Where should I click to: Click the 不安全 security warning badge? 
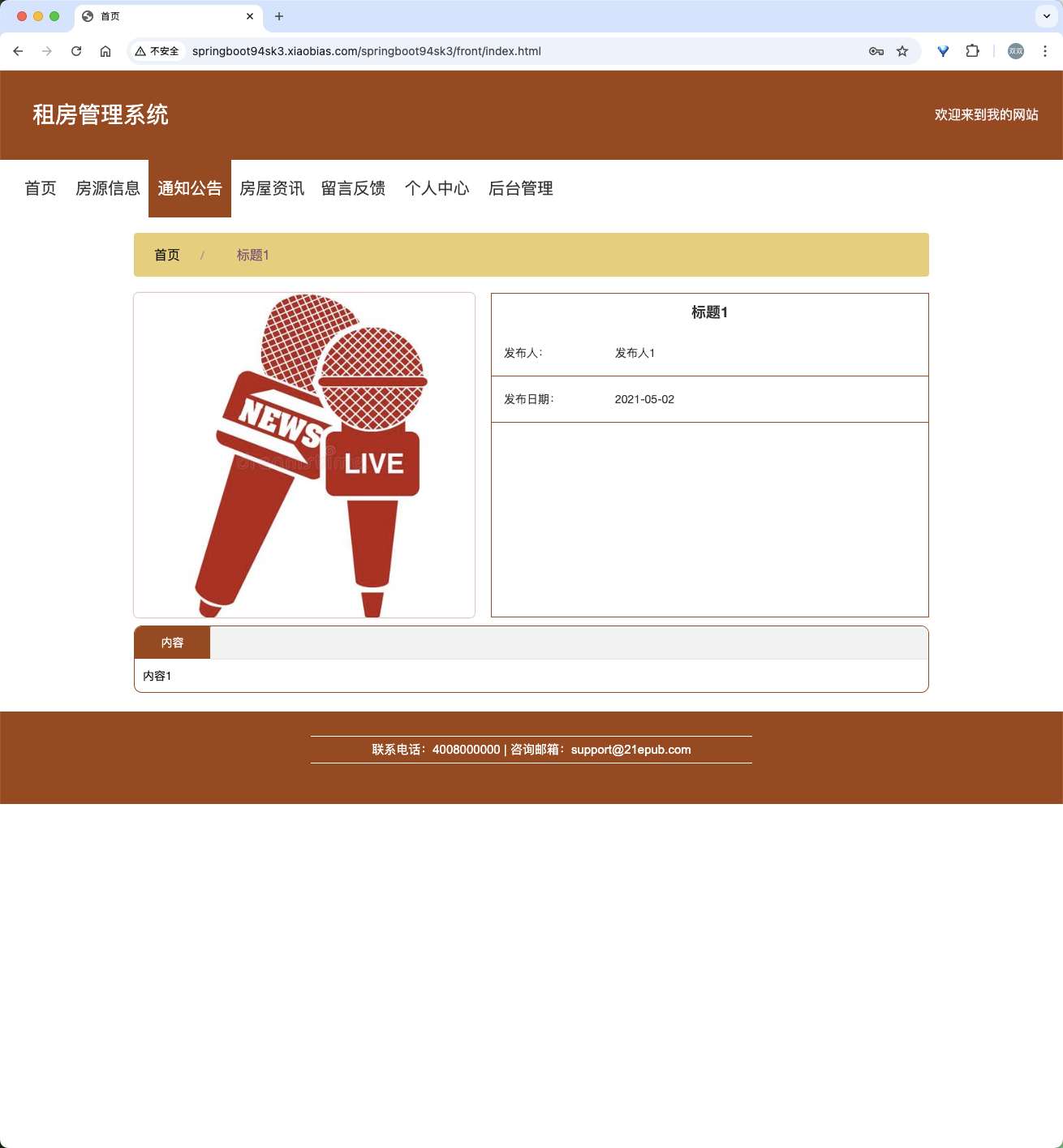tap(157, 51)
